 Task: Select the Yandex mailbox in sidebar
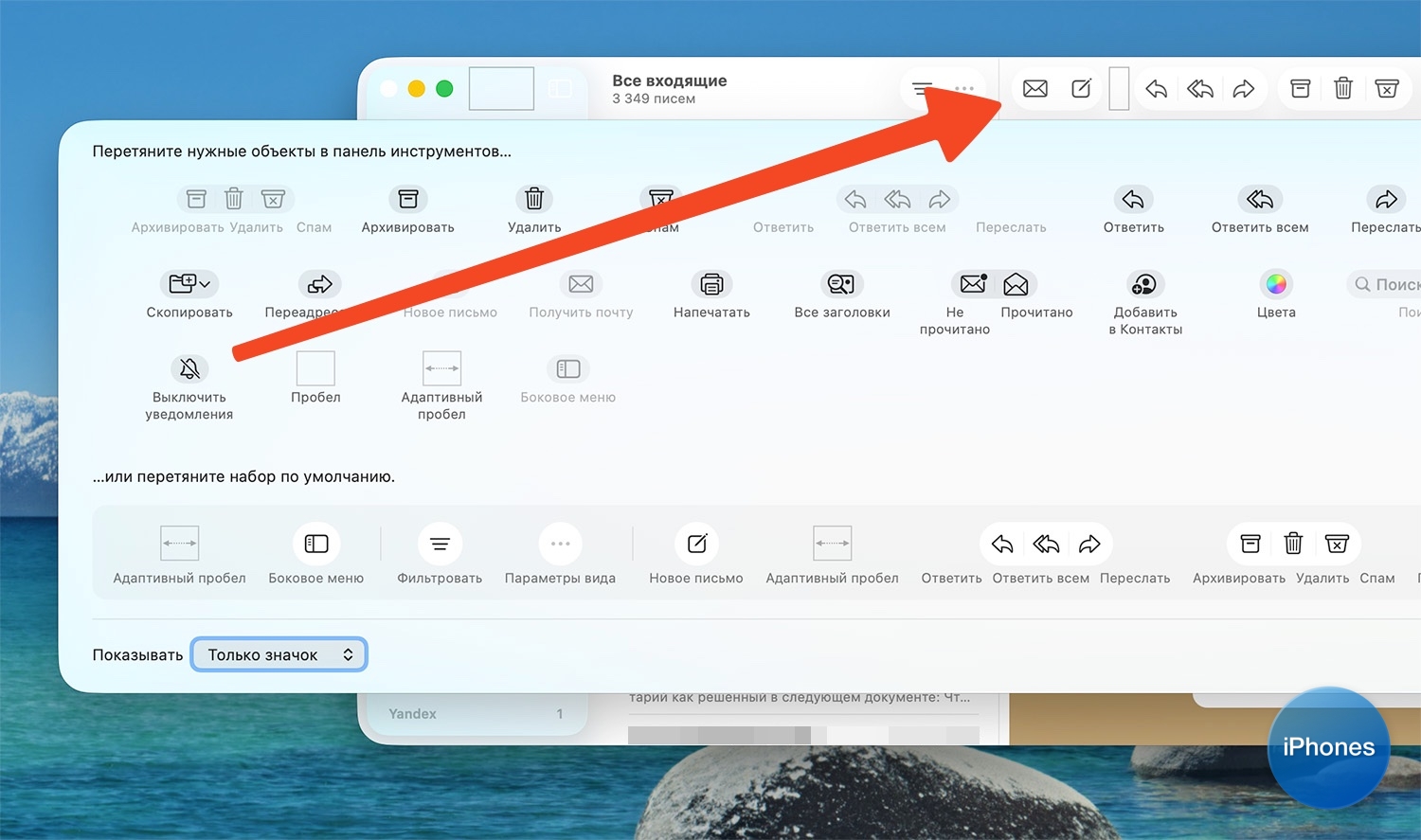[413, 714]
